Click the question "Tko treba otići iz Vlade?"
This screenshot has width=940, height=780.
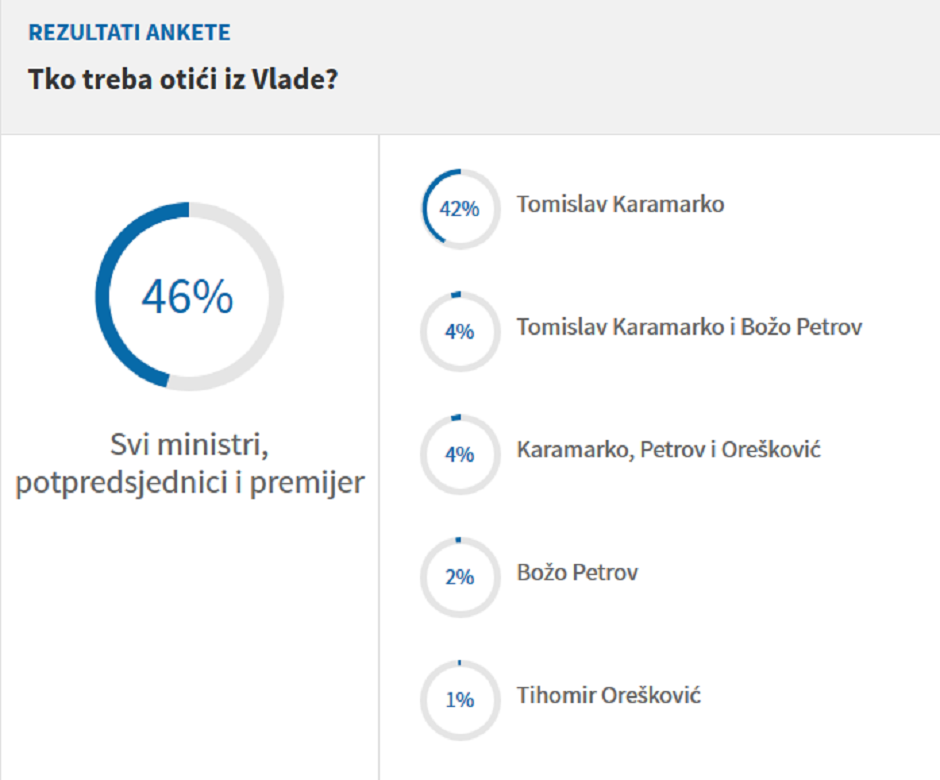tap(181, 81)
